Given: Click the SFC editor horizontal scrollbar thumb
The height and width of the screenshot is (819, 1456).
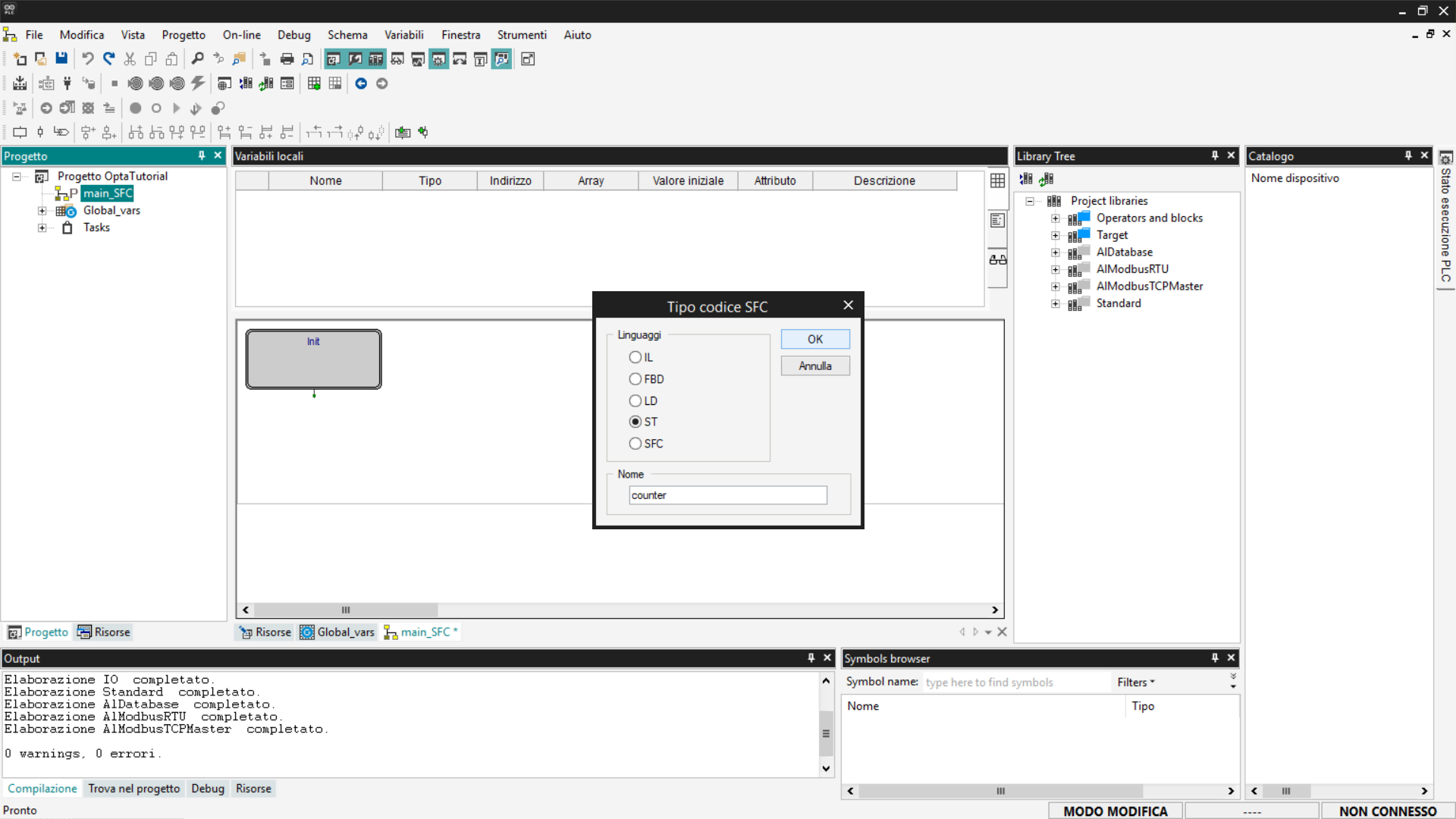Looking at the screenshot, I should coord(346,610).
